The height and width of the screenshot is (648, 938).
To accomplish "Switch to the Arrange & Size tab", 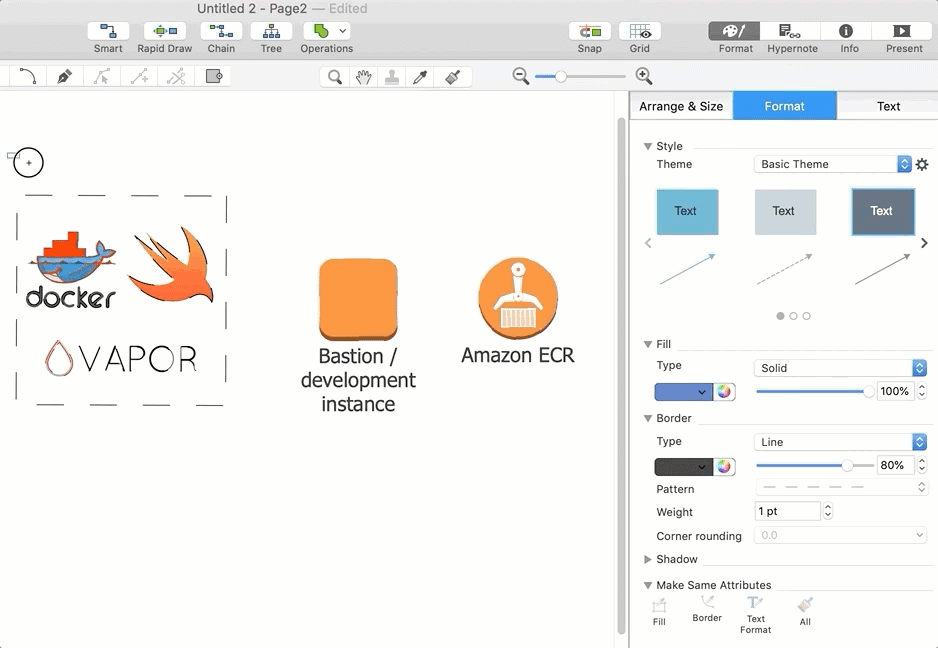I will tap(681, 106).
